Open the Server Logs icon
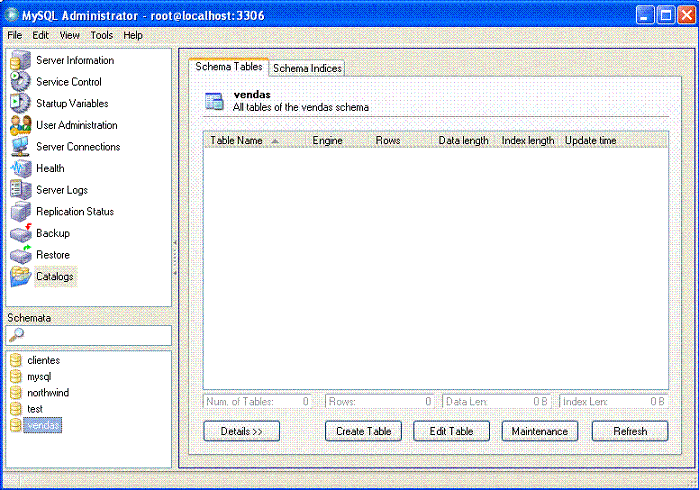The image size is (699, 490). (21, 189)
